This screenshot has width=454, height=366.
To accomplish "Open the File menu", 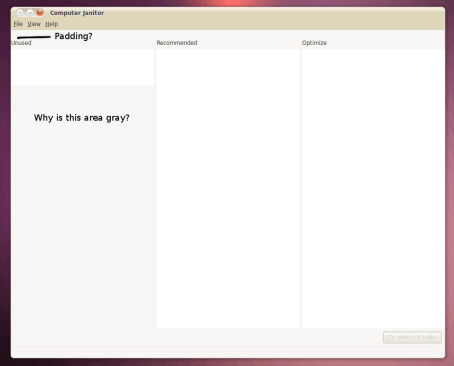I will tap(18, 24).
